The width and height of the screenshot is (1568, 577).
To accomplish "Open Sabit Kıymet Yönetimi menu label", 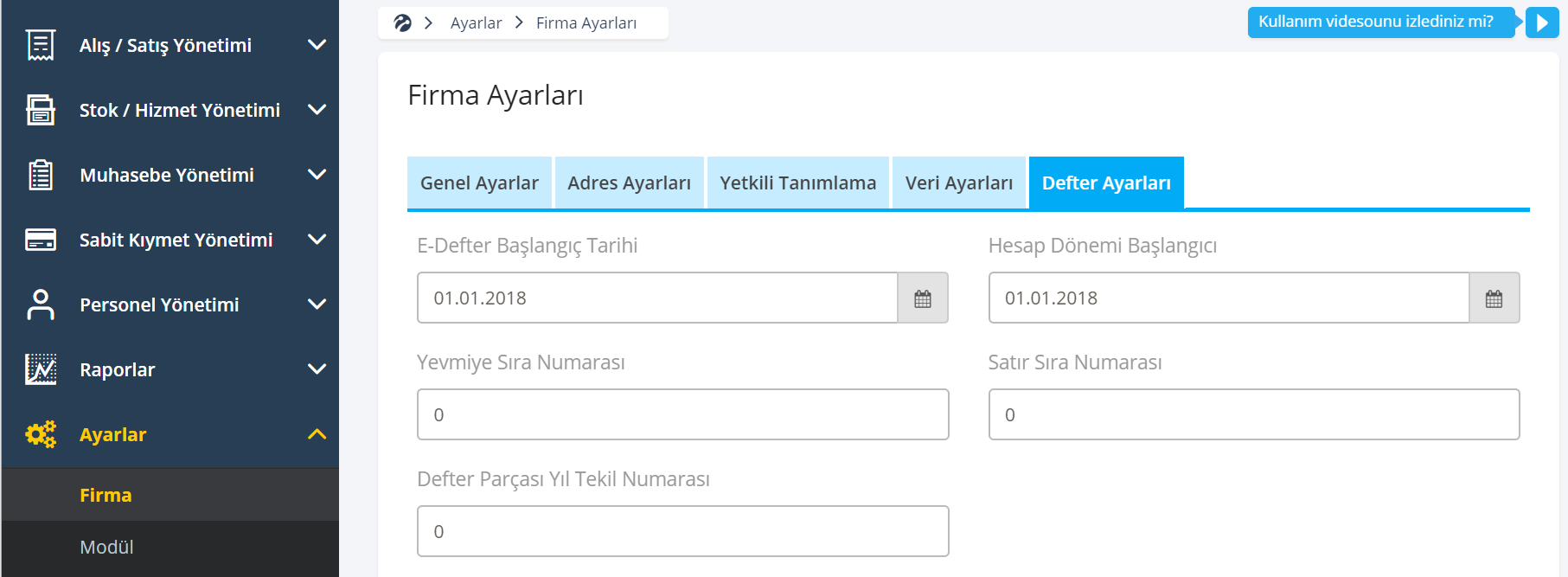I will (x=176, y=240).
